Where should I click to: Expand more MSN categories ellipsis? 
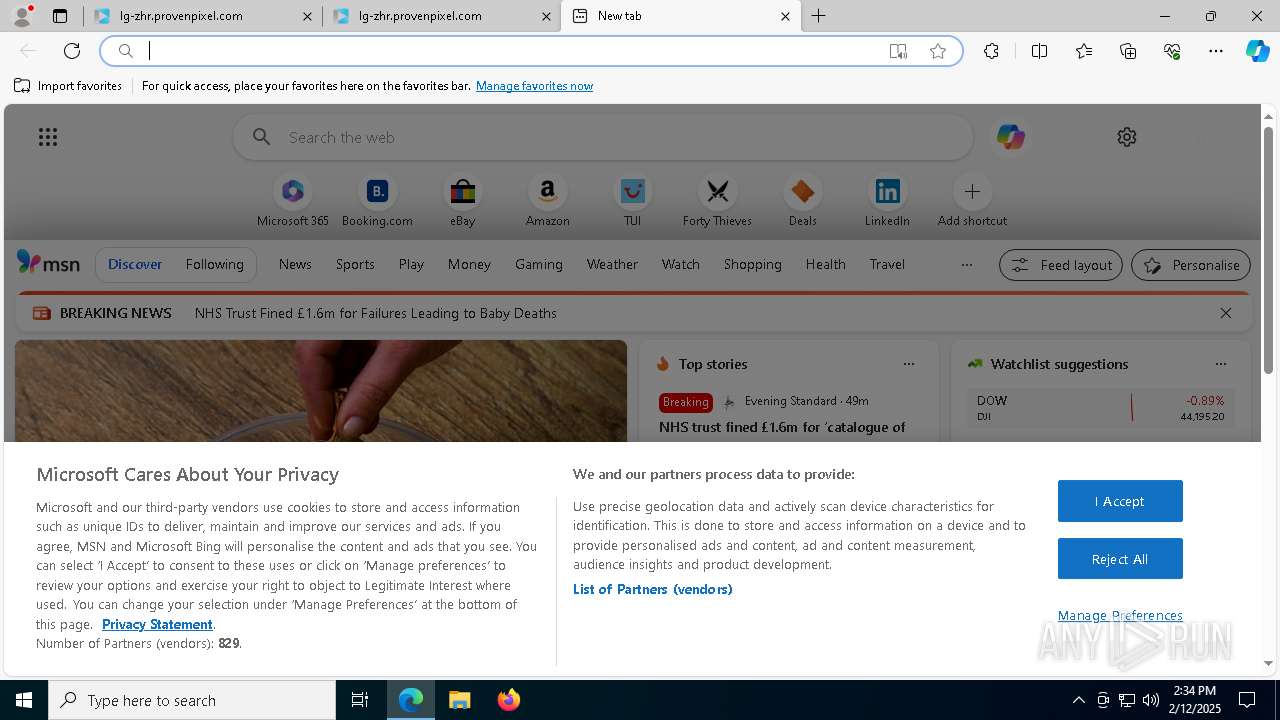click(966, 265)
